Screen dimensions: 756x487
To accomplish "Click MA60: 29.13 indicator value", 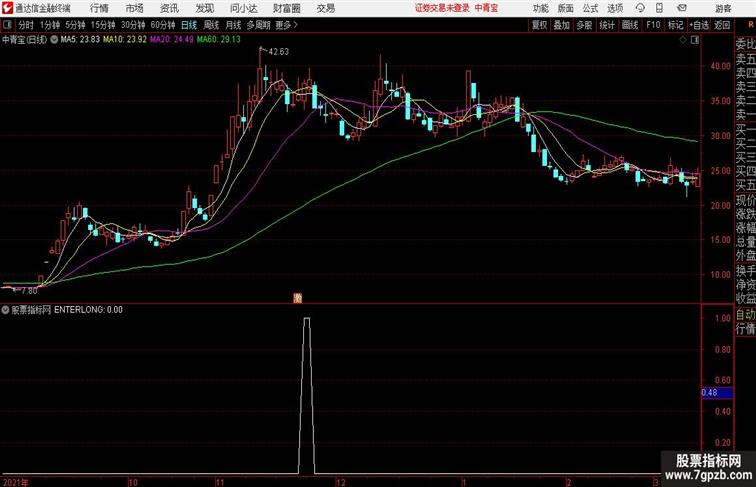I will [x=218, y=40].
